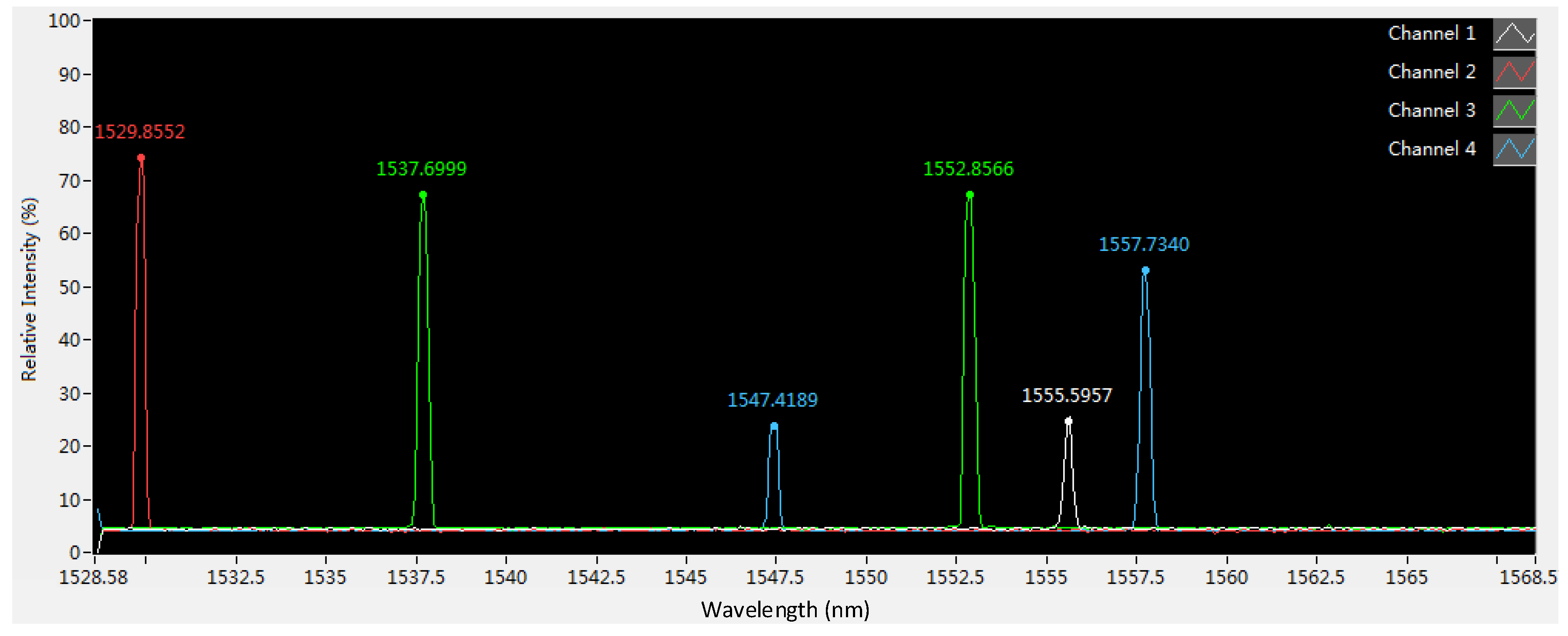Edit the y-axis maximum value 100
Viewport: 1568px width, 636px height.
64,21
